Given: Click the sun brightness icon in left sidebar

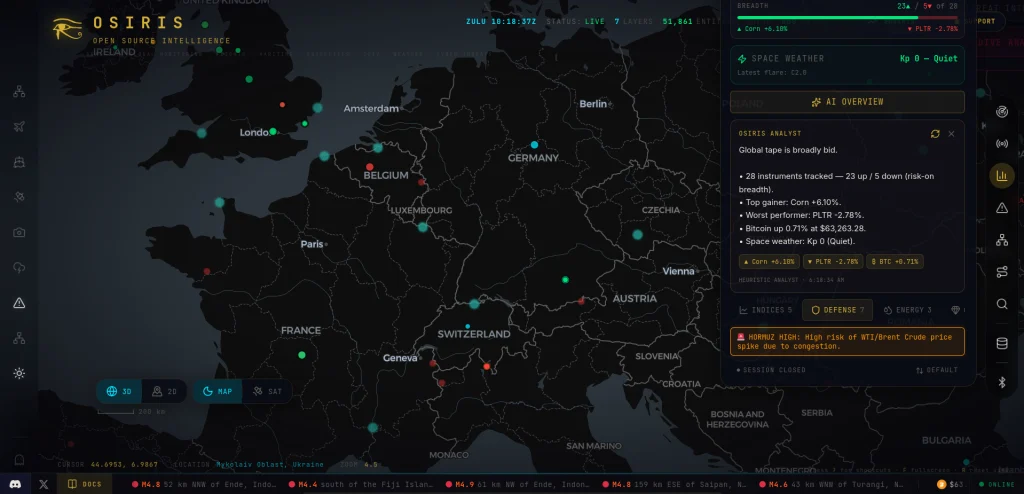Looking at the screenshot, I should coord(19,373).
